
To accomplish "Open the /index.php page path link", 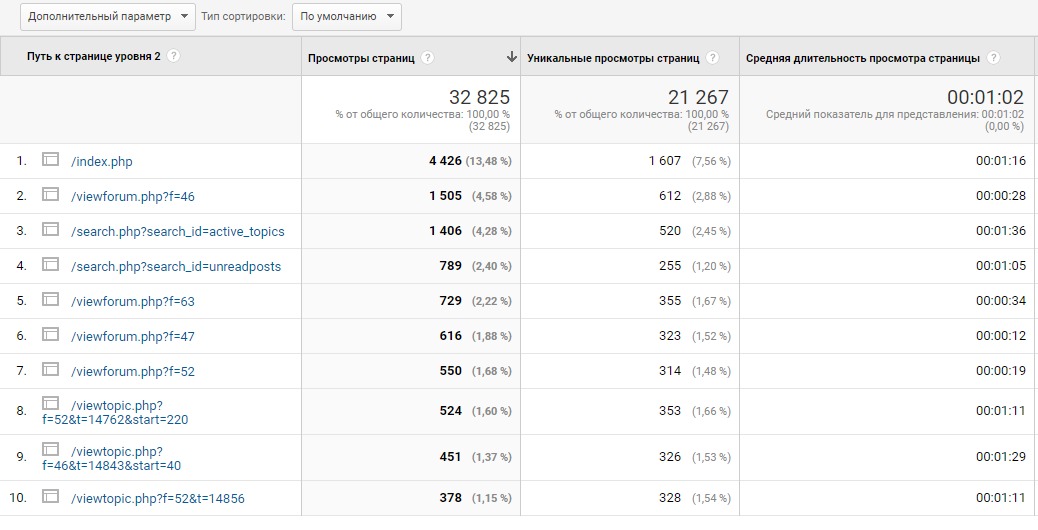I will click(101, 161).
